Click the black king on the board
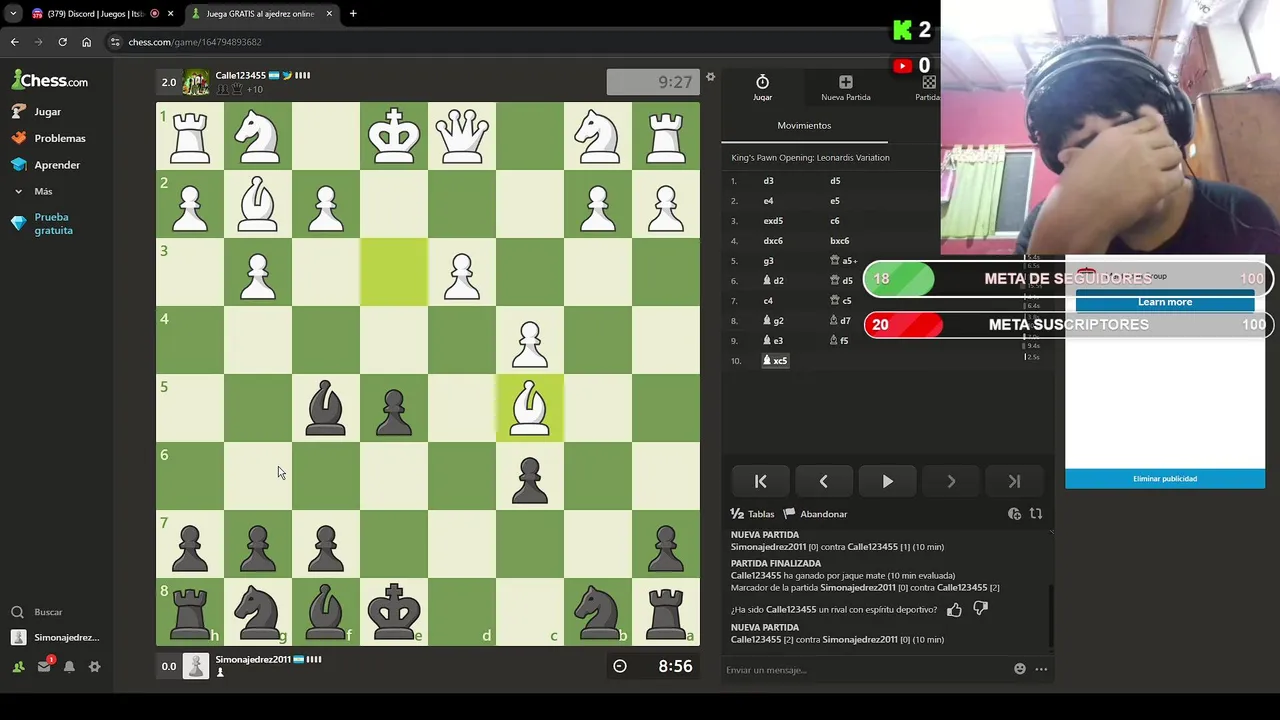The height and width of the screenshot is (720, 1280). [x=394, y=612]
